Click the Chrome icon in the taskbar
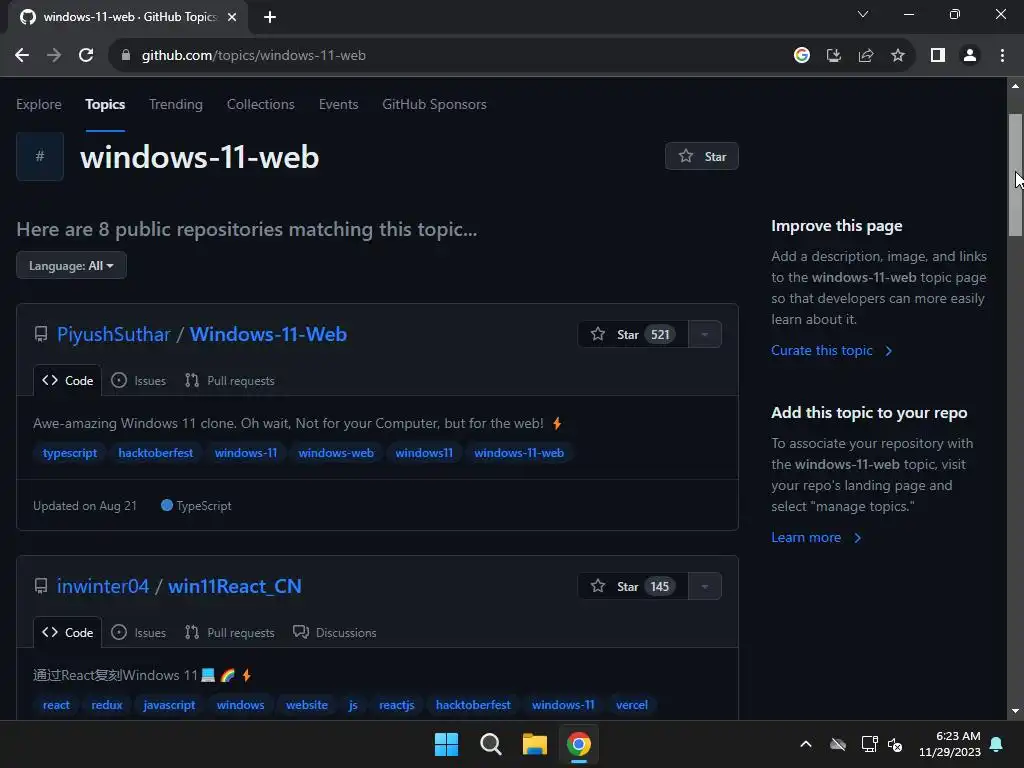 (579, 744)
